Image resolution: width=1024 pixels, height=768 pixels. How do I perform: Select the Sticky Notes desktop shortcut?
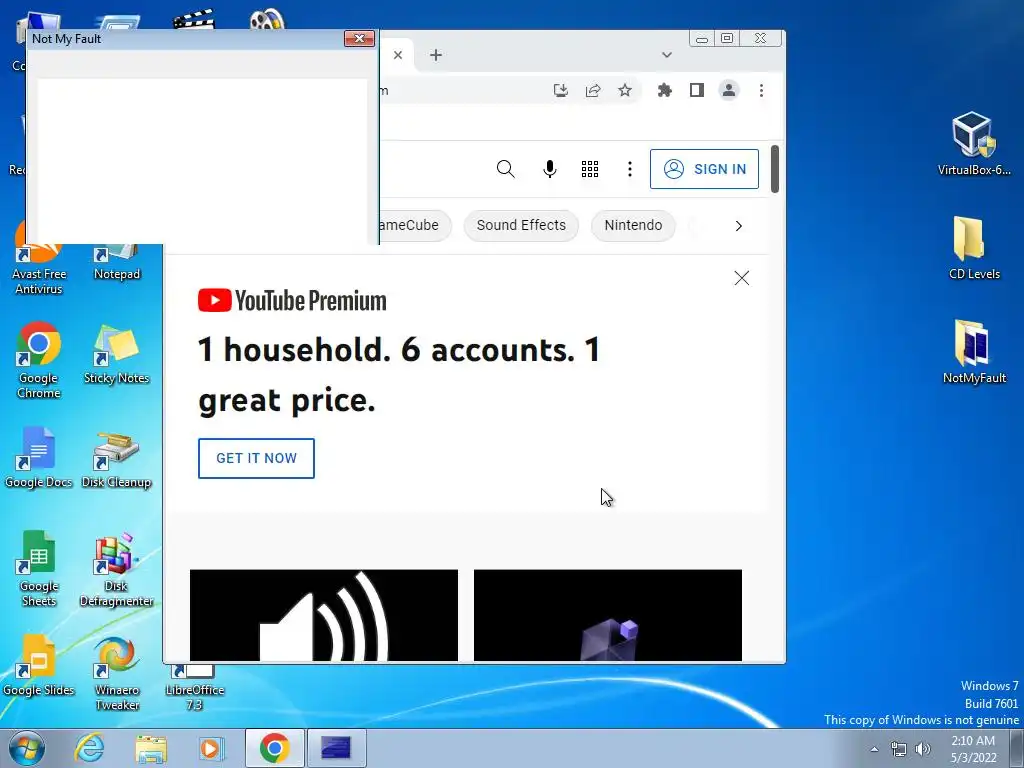116,355
